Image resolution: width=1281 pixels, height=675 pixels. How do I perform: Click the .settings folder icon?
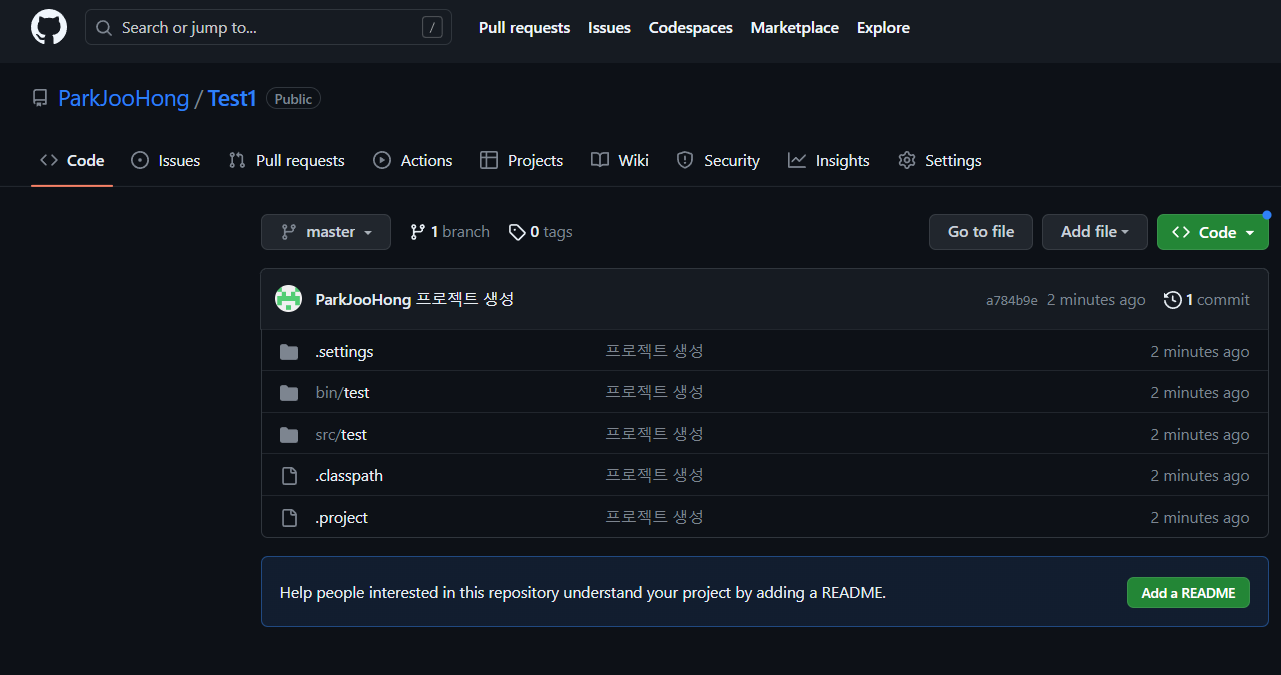pyautogui.click(x=289, y=352)
